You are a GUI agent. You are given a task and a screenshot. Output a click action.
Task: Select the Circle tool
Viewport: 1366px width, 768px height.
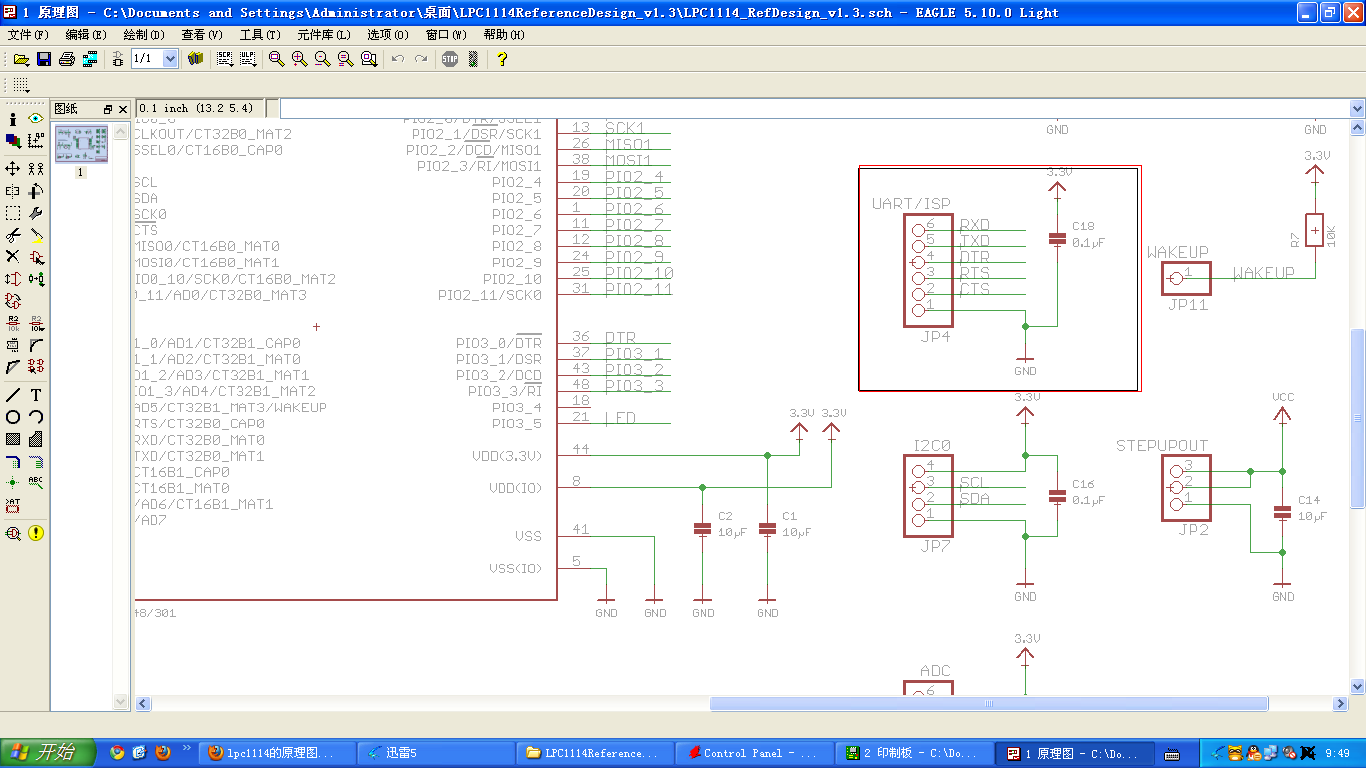(x=13, y=417)
